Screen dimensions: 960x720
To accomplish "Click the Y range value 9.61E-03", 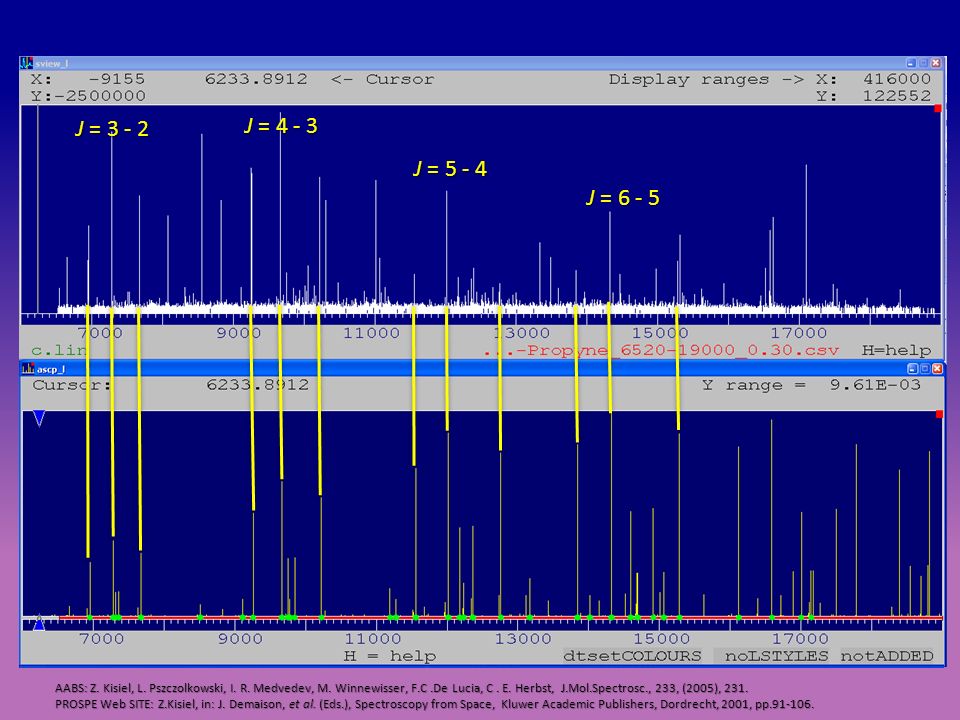I will click(x=875, y=384).
